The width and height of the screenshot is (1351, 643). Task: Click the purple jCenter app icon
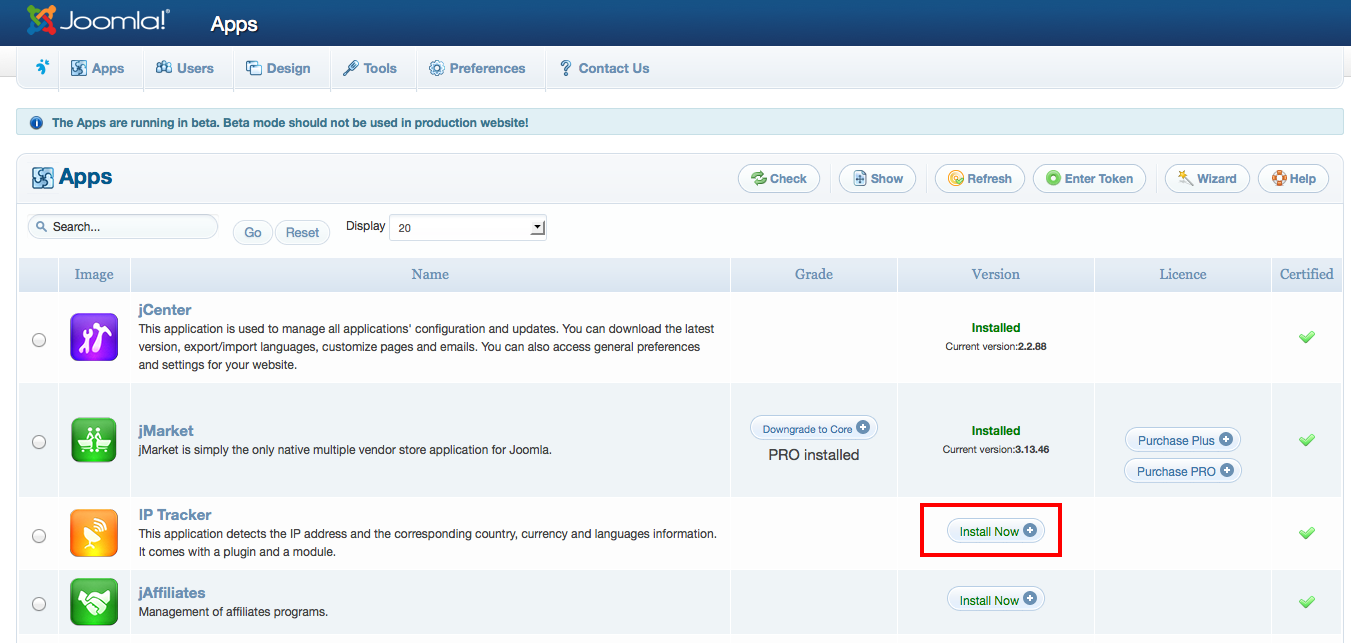click(94, 337)
